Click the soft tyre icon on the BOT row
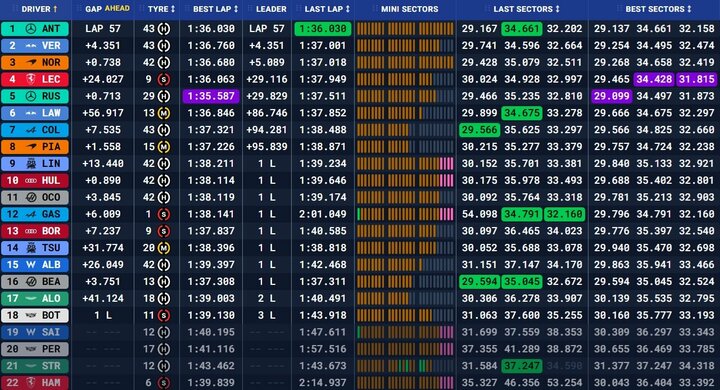 tap(163, 316)
